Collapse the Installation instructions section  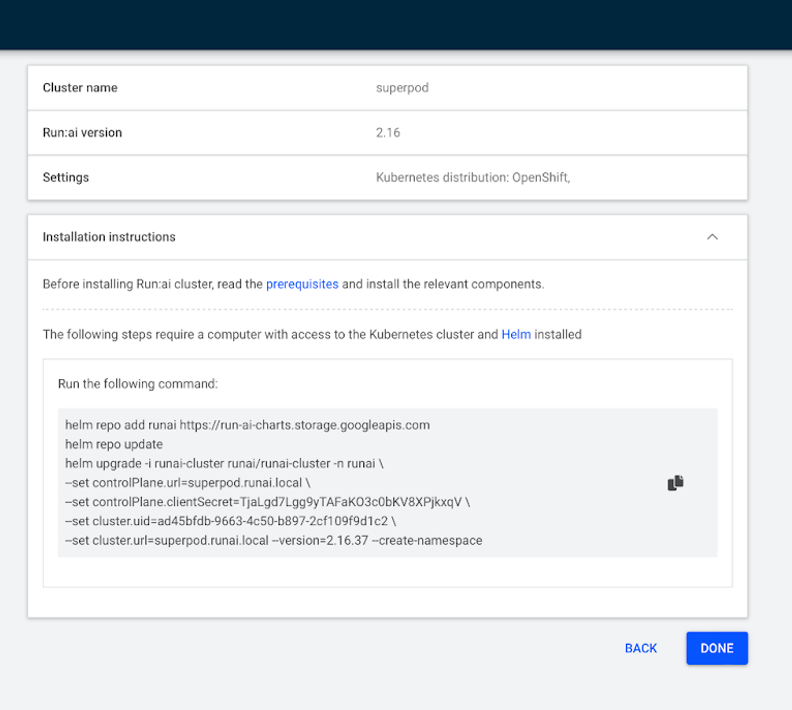click(x=712, y=237)
